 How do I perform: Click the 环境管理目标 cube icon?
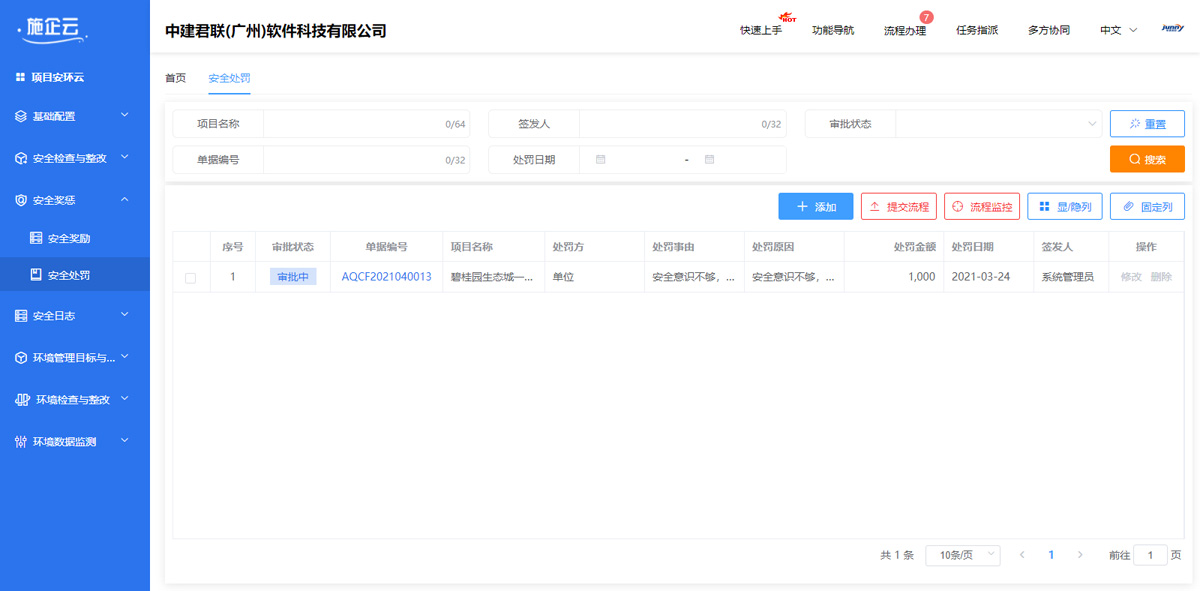(21, 357)
